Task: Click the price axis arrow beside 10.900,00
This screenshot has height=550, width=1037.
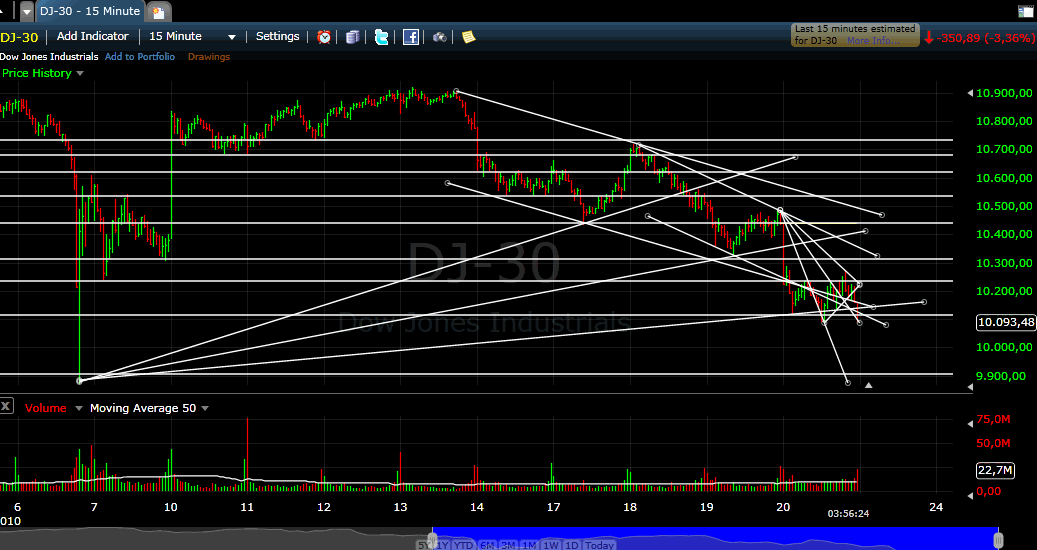Action: 970,93
